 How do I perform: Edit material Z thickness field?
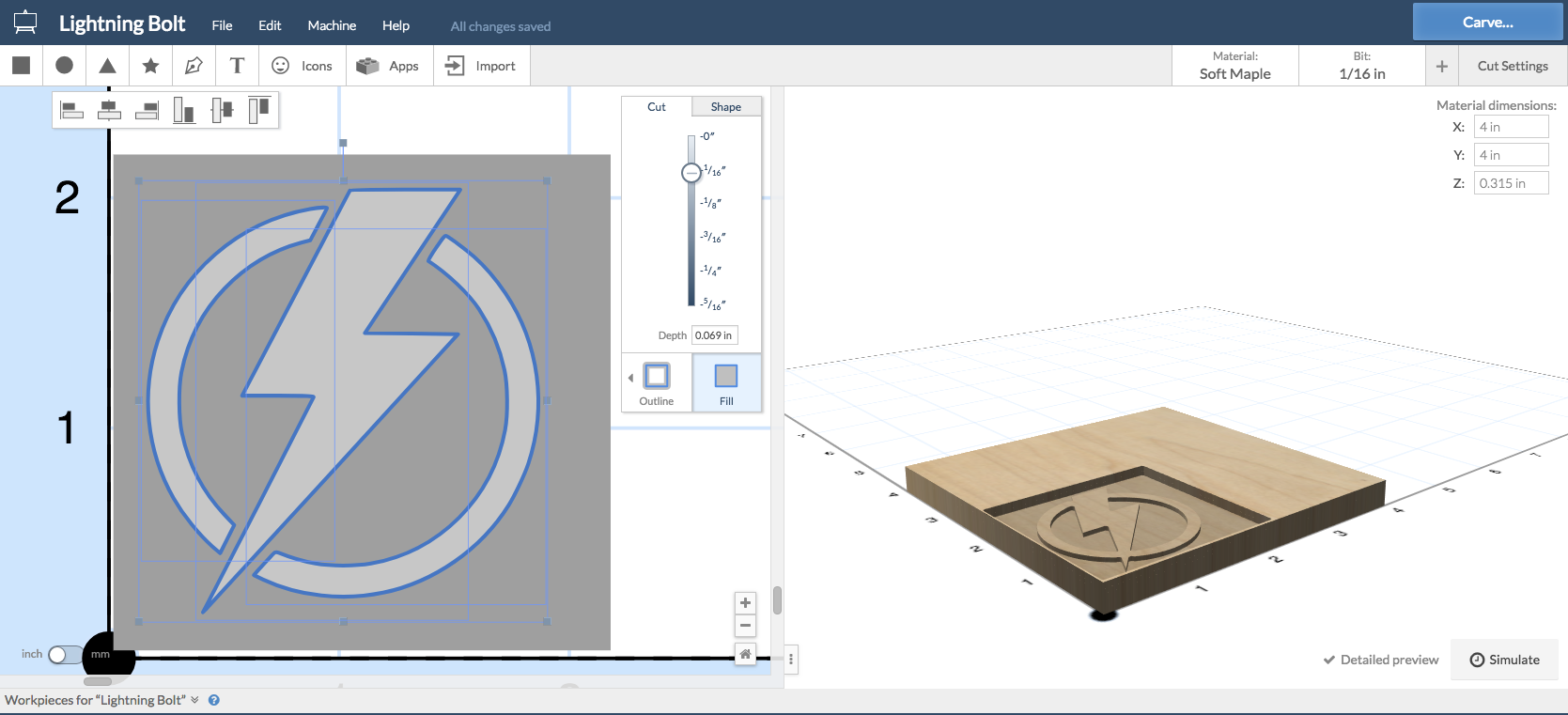click(1511, 183)
